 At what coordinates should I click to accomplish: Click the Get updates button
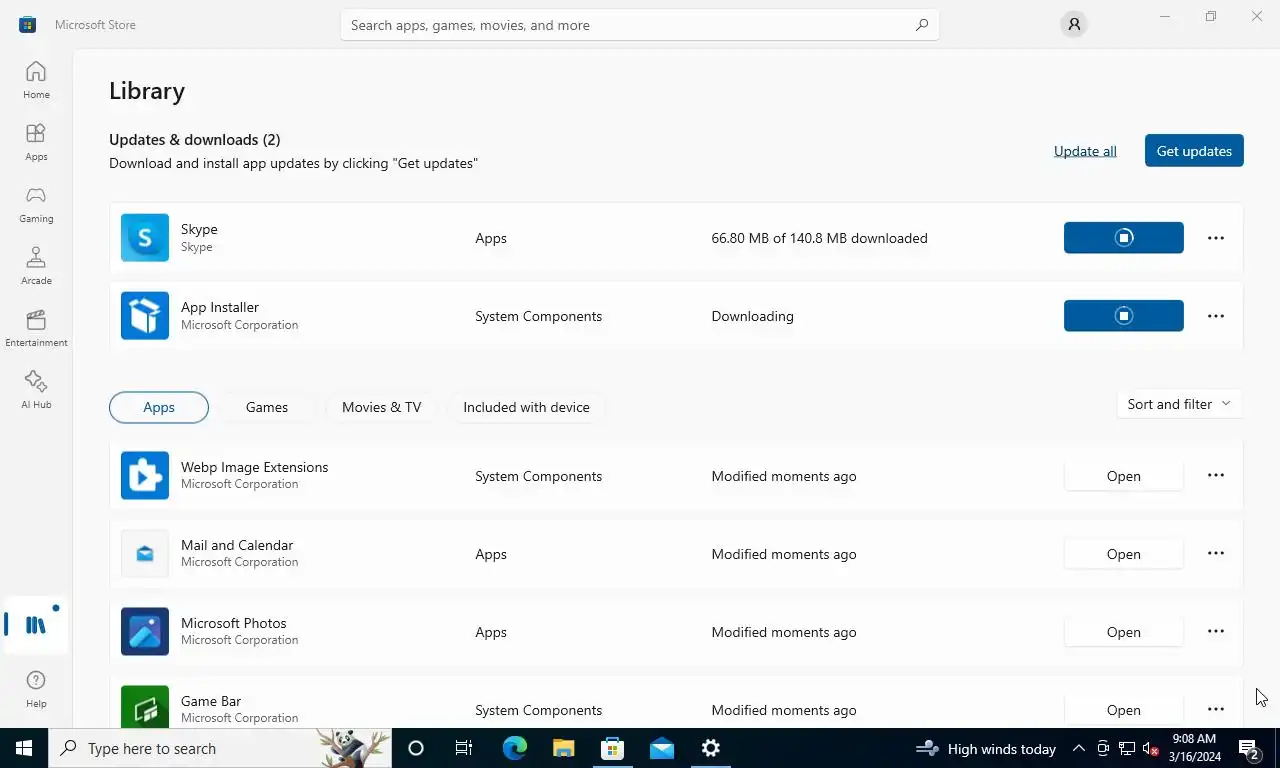[1194, 151]
